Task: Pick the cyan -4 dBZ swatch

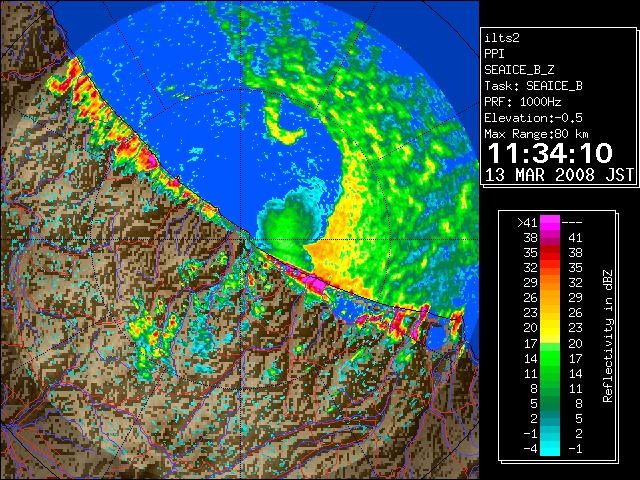Action: click(550, 448)
